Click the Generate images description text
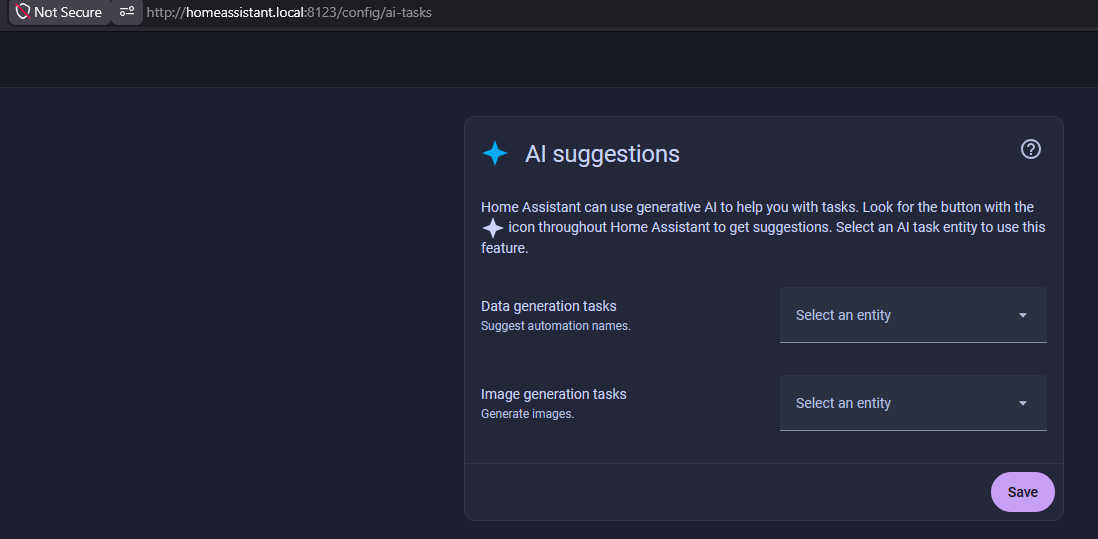This screenshot has height=539, width=1098. click(527, 414)
